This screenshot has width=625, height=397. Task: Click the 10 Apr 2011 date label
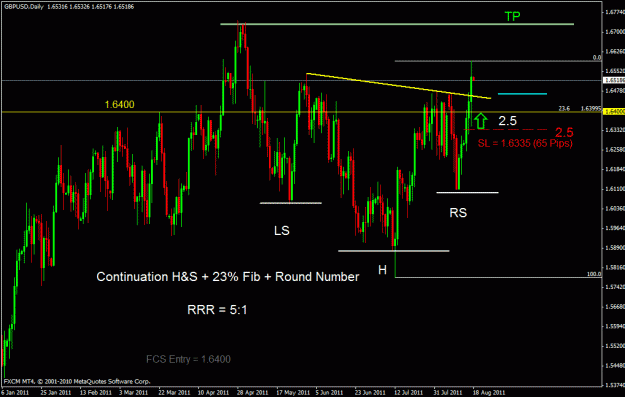tap(213, 393)
